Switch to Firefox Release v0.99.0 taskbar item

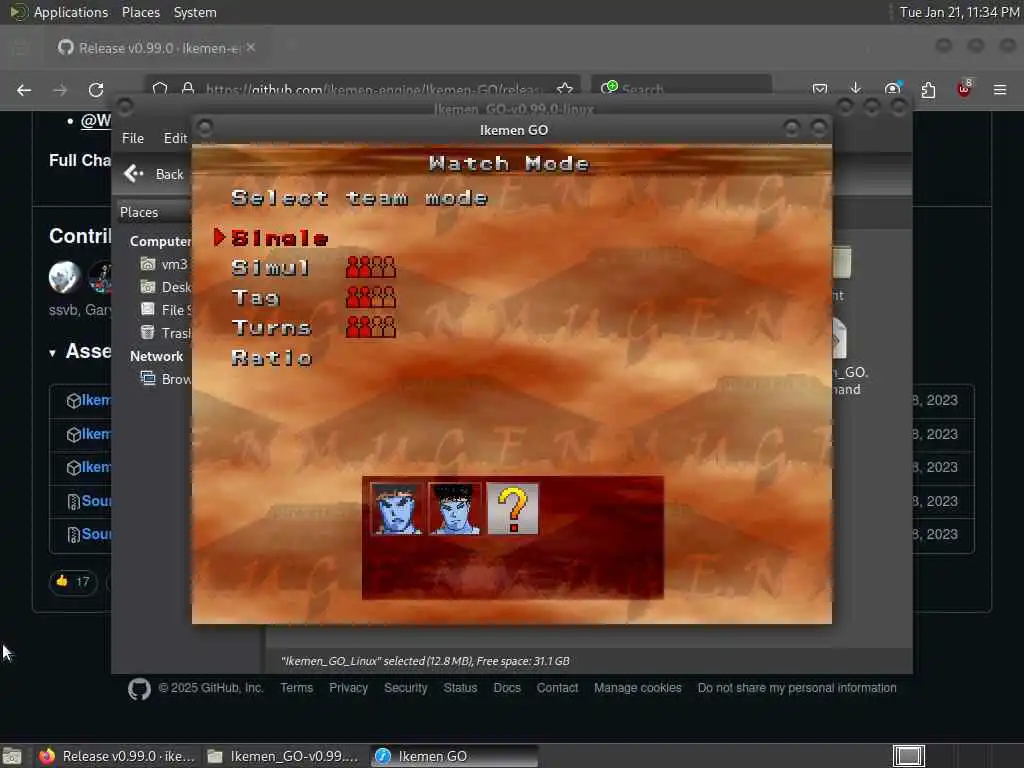click(x=117, y=756)
